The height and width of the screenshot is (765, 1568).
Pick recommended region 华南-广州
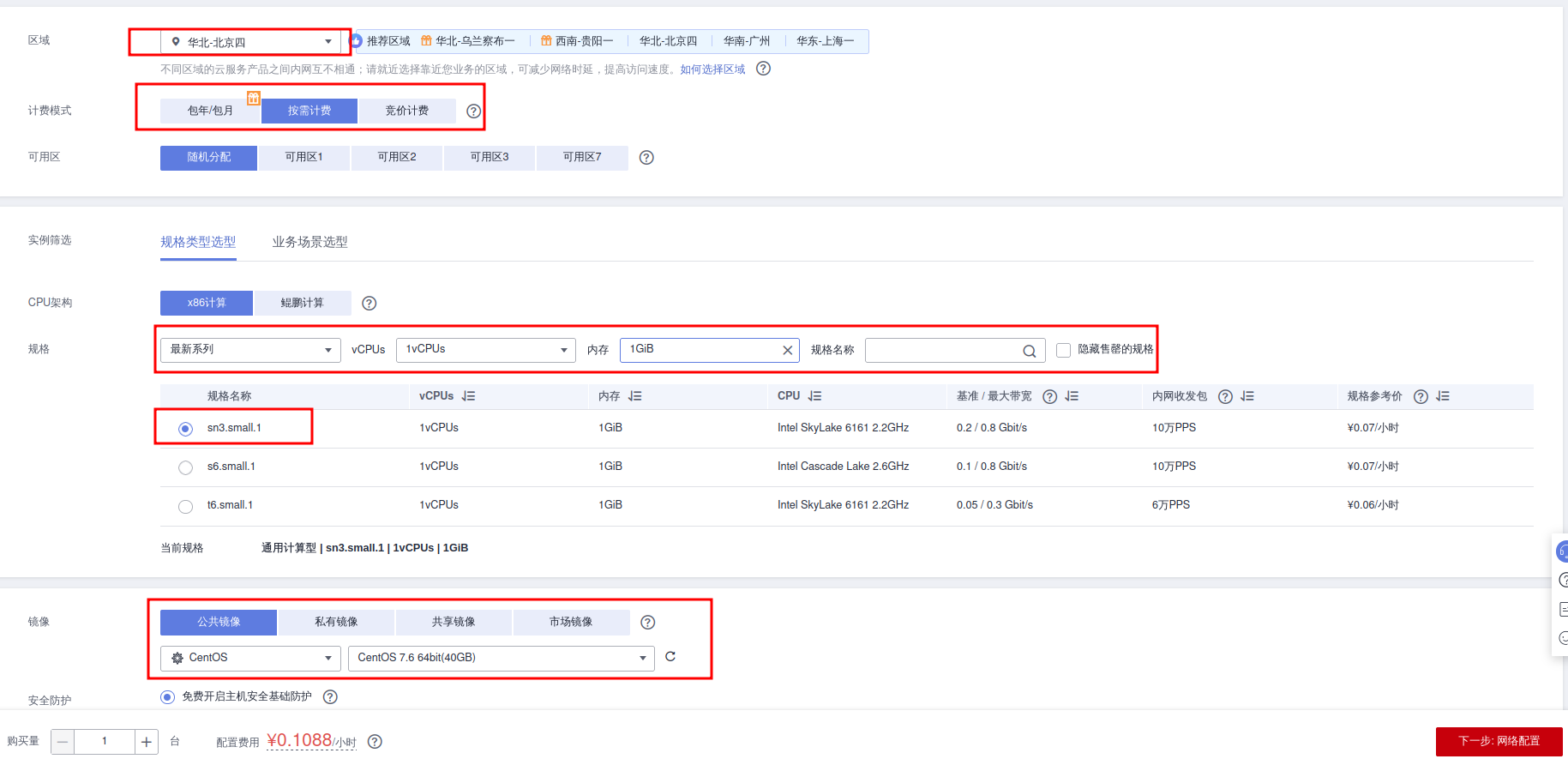click(x=747, y=41)
